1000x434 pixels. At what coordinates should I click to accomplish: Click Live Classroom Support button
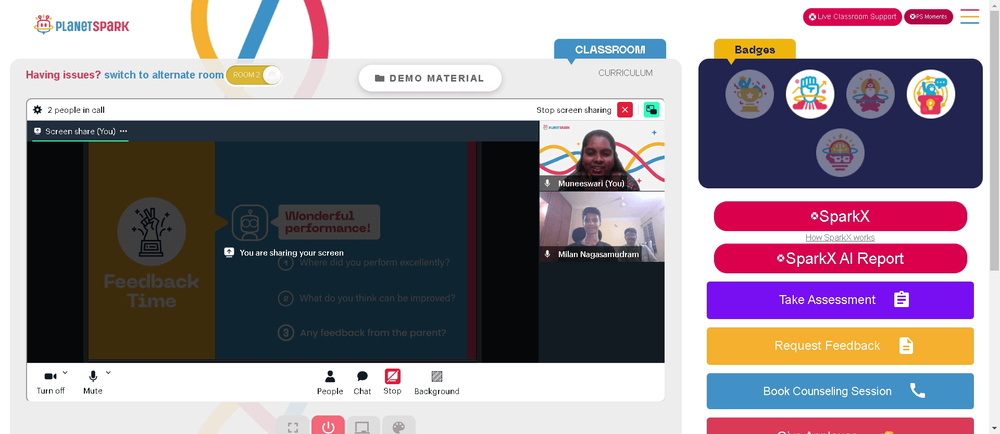[x=852, y=17]
